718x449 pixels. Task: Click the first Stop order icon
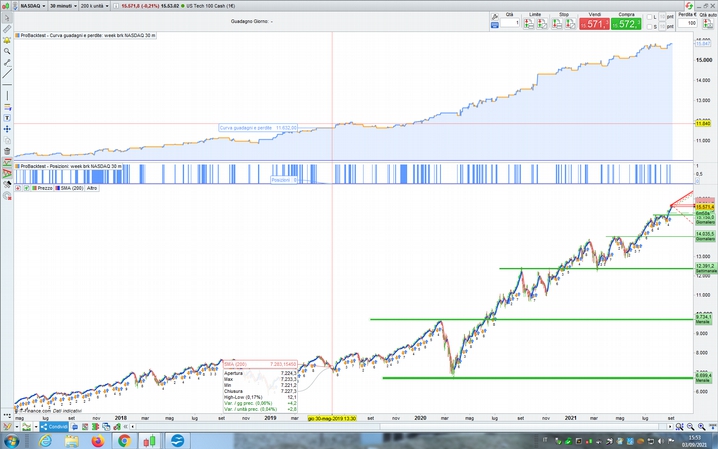557,24
